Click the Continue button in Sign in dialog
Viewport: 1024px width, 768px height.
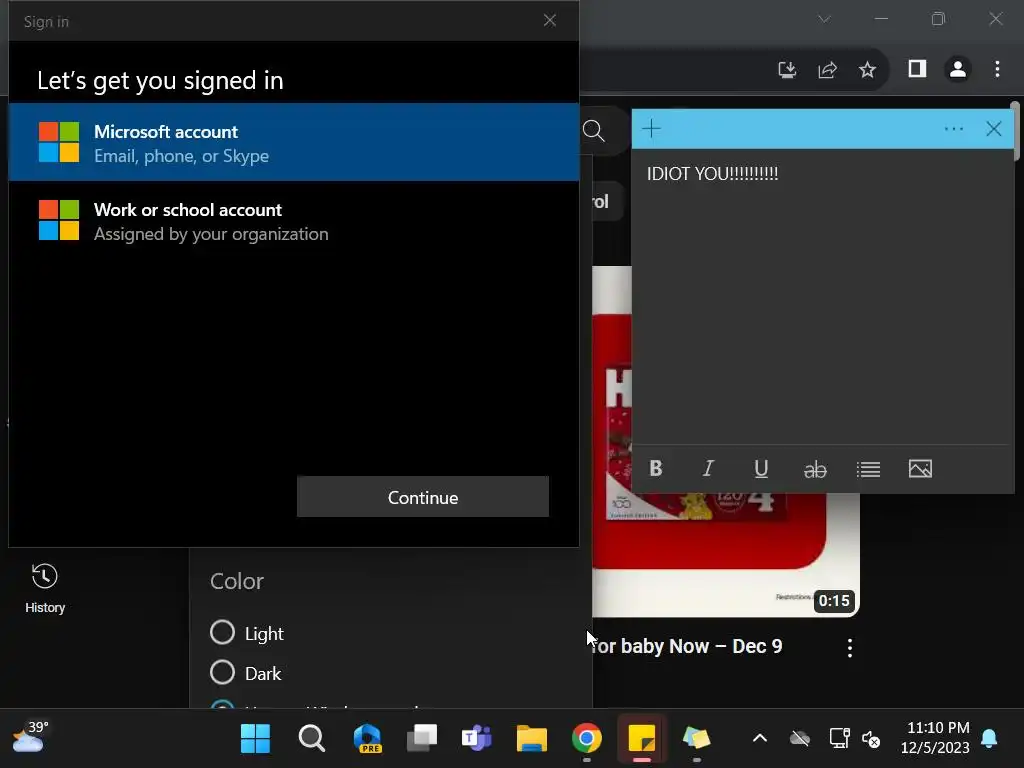423,497
